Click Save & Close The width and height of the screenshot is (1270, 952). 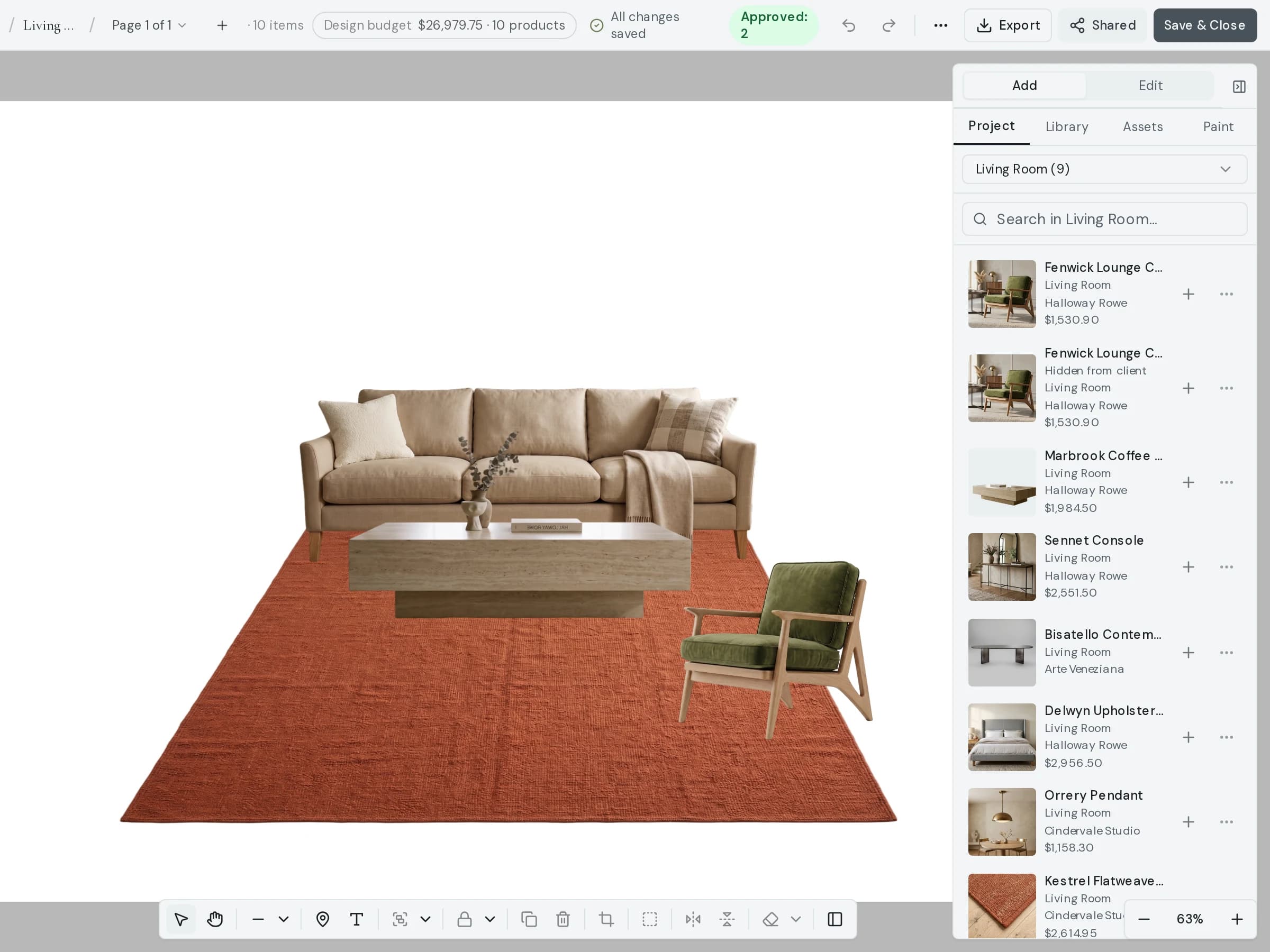1204,25
